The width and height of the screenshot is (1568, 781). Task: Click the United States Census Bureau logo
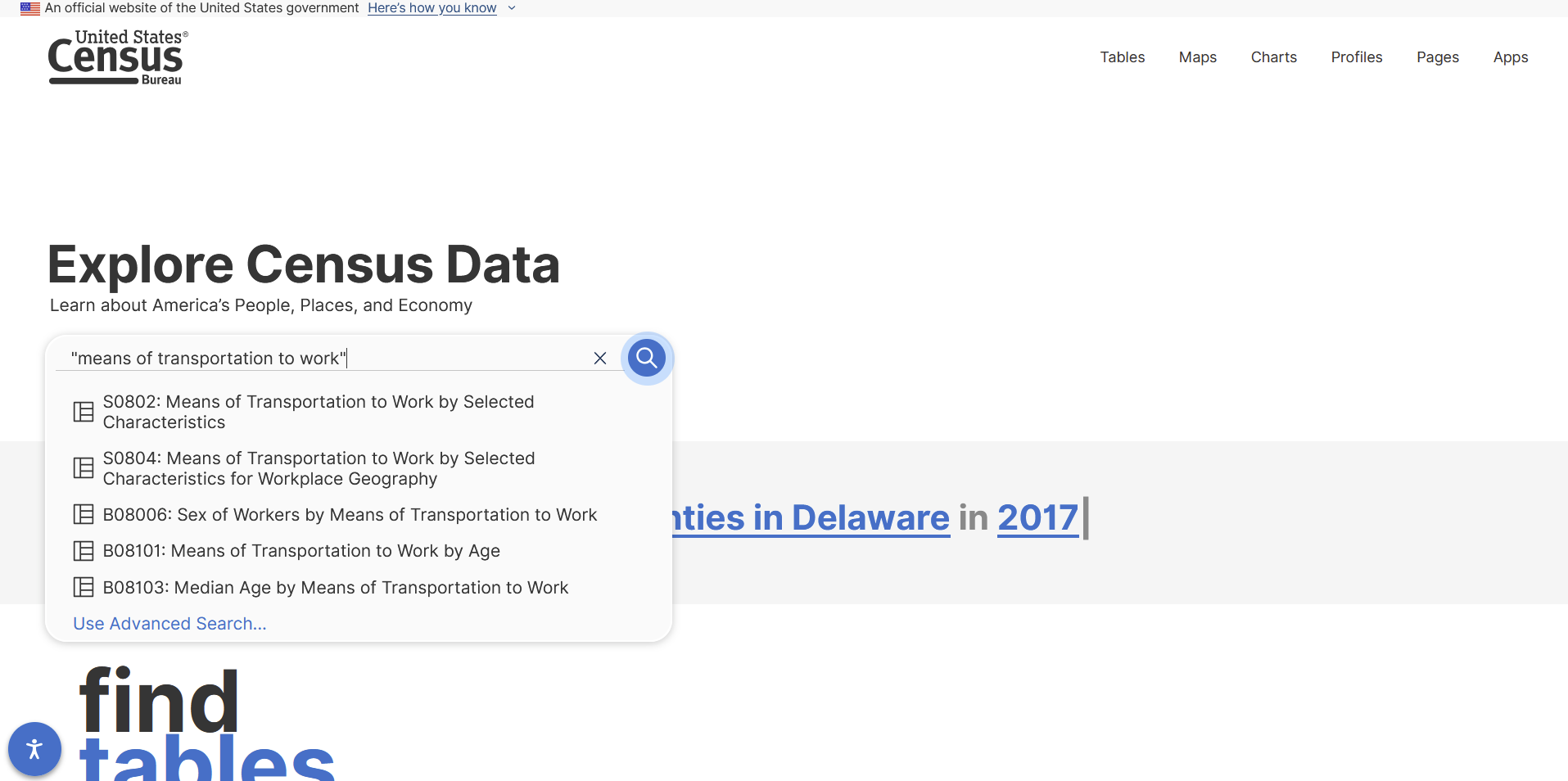tap(118, 57)
